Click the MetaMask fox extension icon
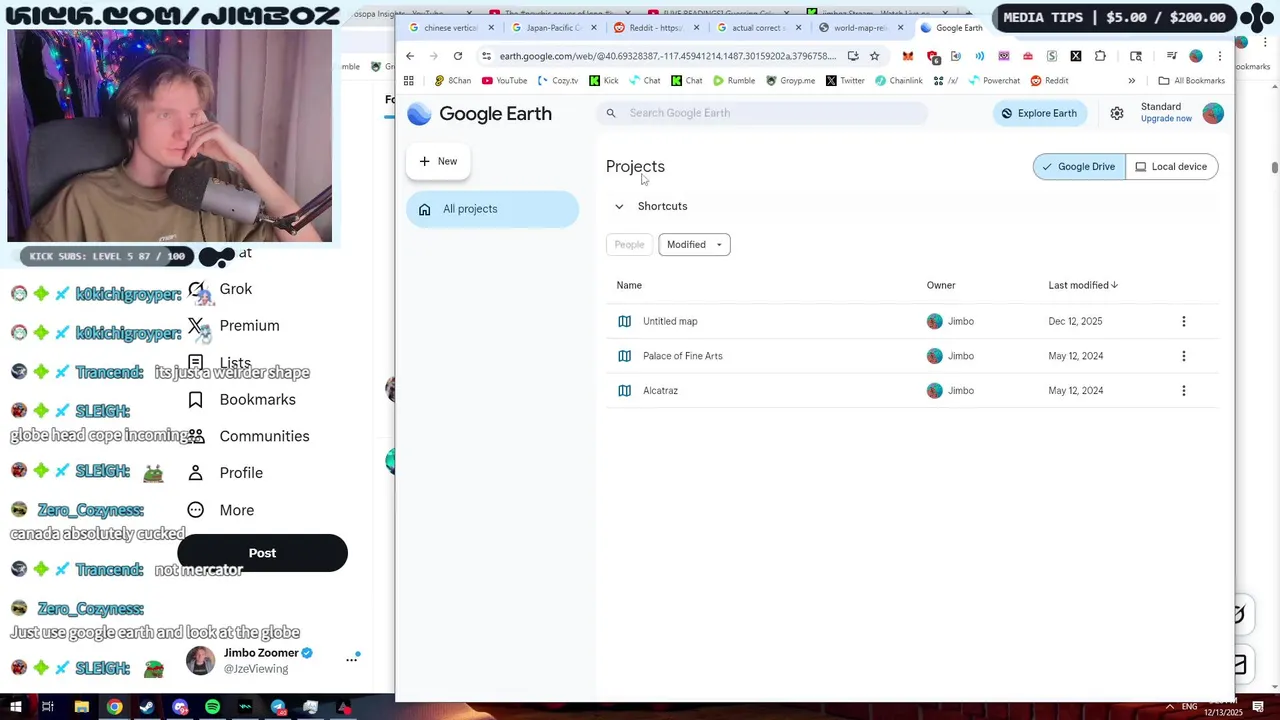1280x720 pixels. tap(907, 56)
